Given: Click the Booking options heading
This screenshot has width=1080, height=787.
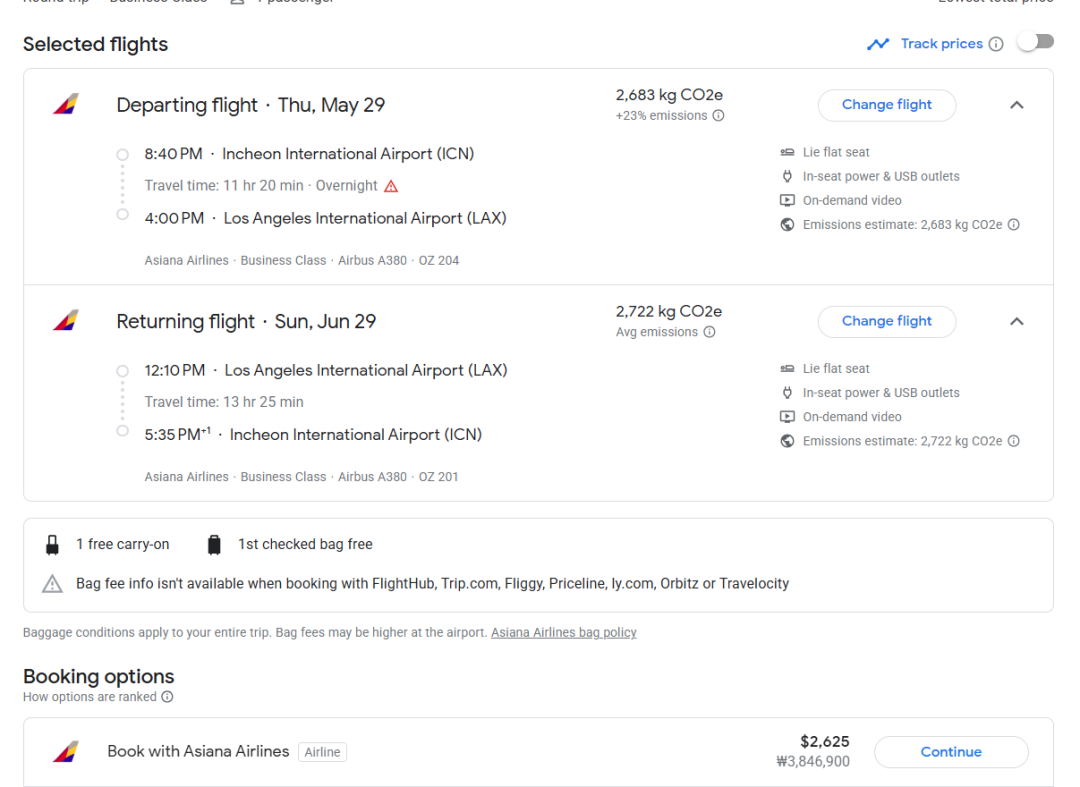Looking at the screenshot, I should click(x=98, y=676).
